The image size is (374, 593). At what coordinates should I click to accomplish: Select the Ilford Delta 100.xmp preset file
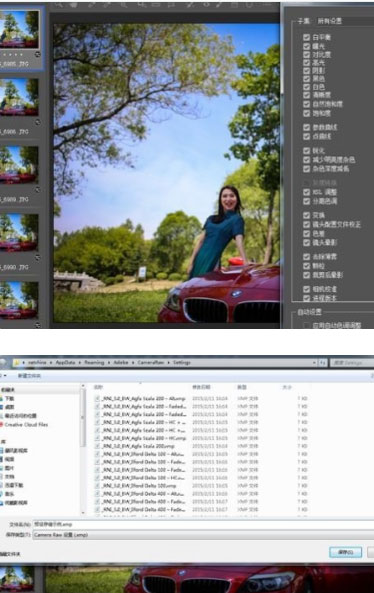click(x=139, y=486)
